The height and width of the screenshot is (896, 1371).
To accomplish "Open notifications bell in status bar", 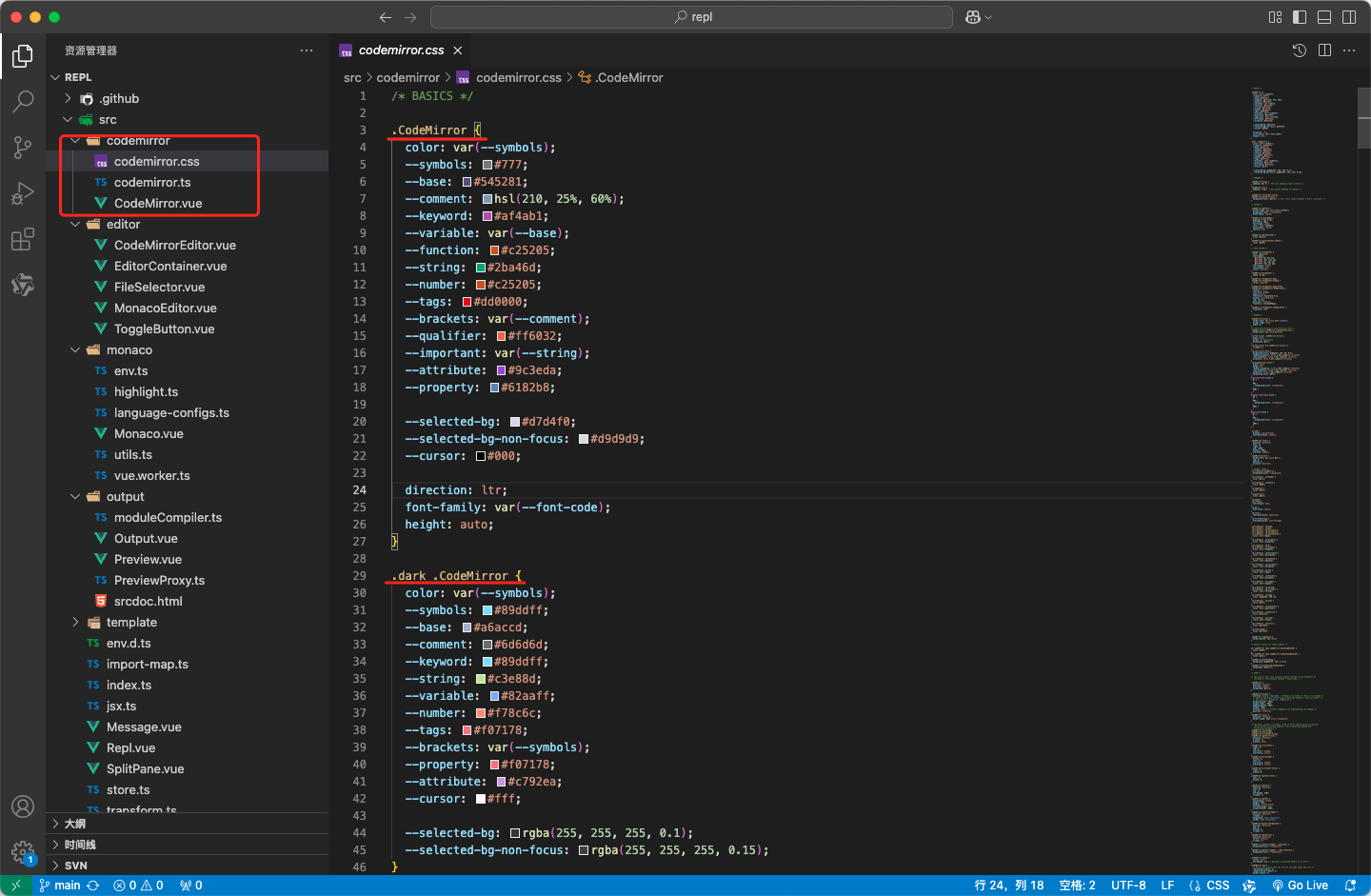I will click(1350, 886).
